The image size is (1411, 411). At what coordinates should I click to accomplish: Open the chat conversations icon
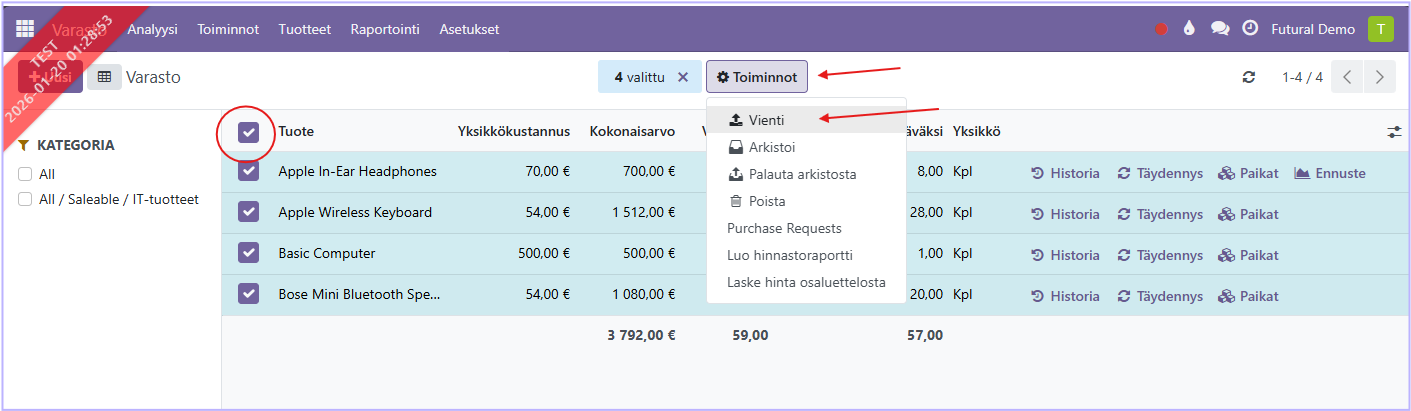coord(1220,29)
